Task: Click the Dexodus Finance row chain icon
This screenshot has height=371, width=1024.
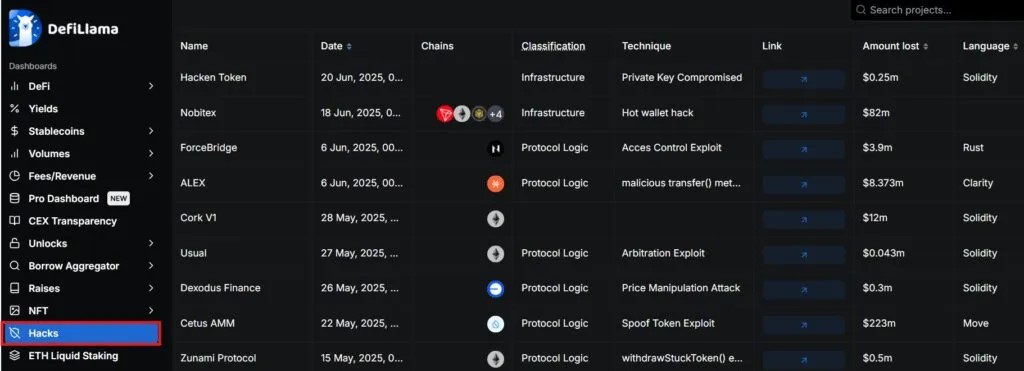Action: click(496, 289)
